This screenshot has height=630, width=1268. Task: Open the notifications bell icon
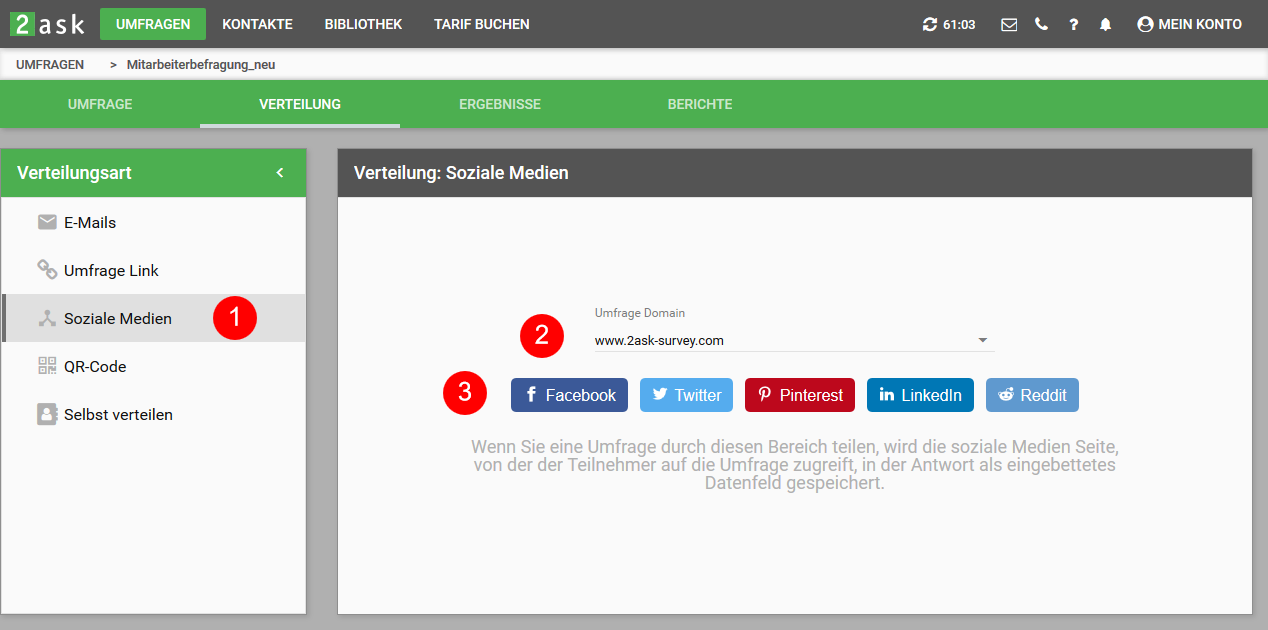[1104, 24]
